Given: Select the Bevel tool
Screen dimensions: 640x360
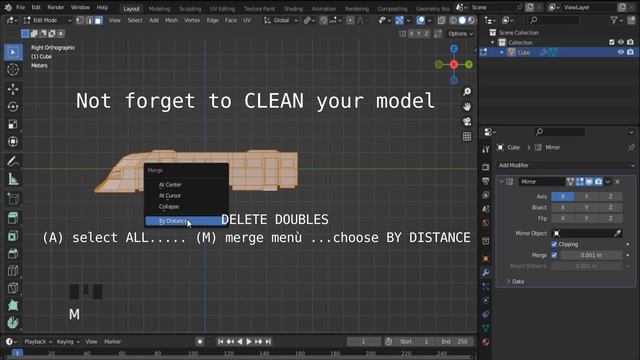Looking at the screenshot, I should tap(13, 253).
